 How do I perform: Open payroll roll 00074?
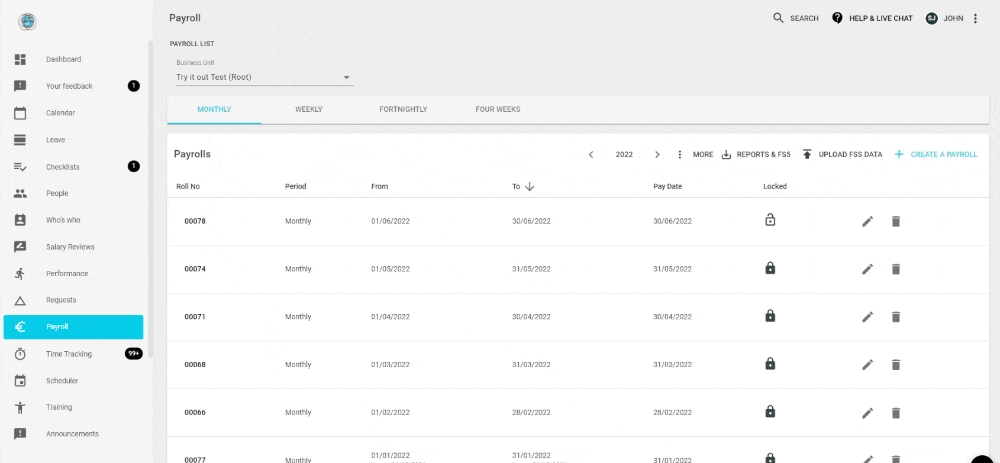(195, 269)
